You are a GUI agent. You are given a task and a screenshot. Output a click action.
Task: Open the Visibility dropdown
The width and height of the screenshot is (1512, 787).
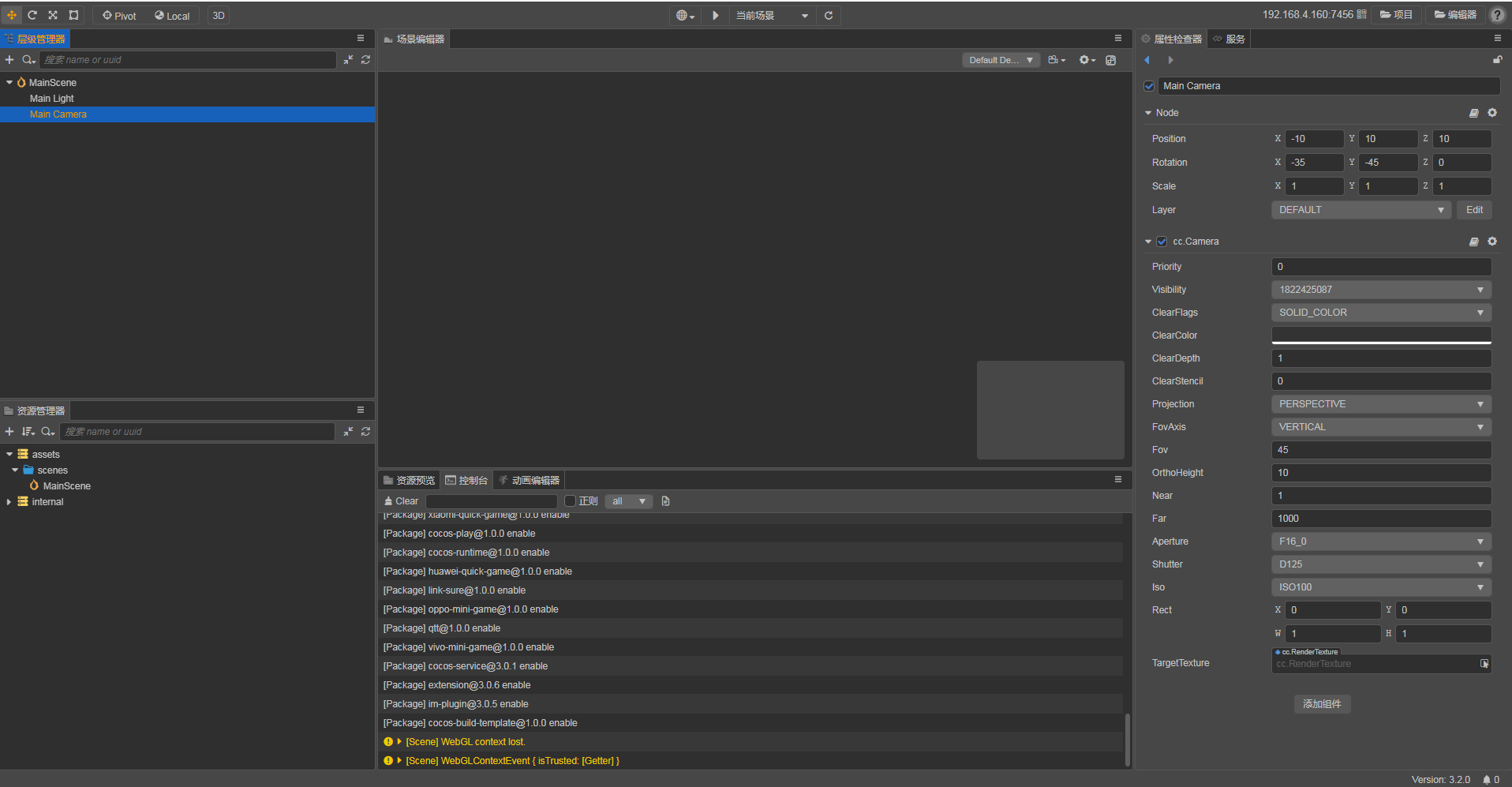(1381, 290)
